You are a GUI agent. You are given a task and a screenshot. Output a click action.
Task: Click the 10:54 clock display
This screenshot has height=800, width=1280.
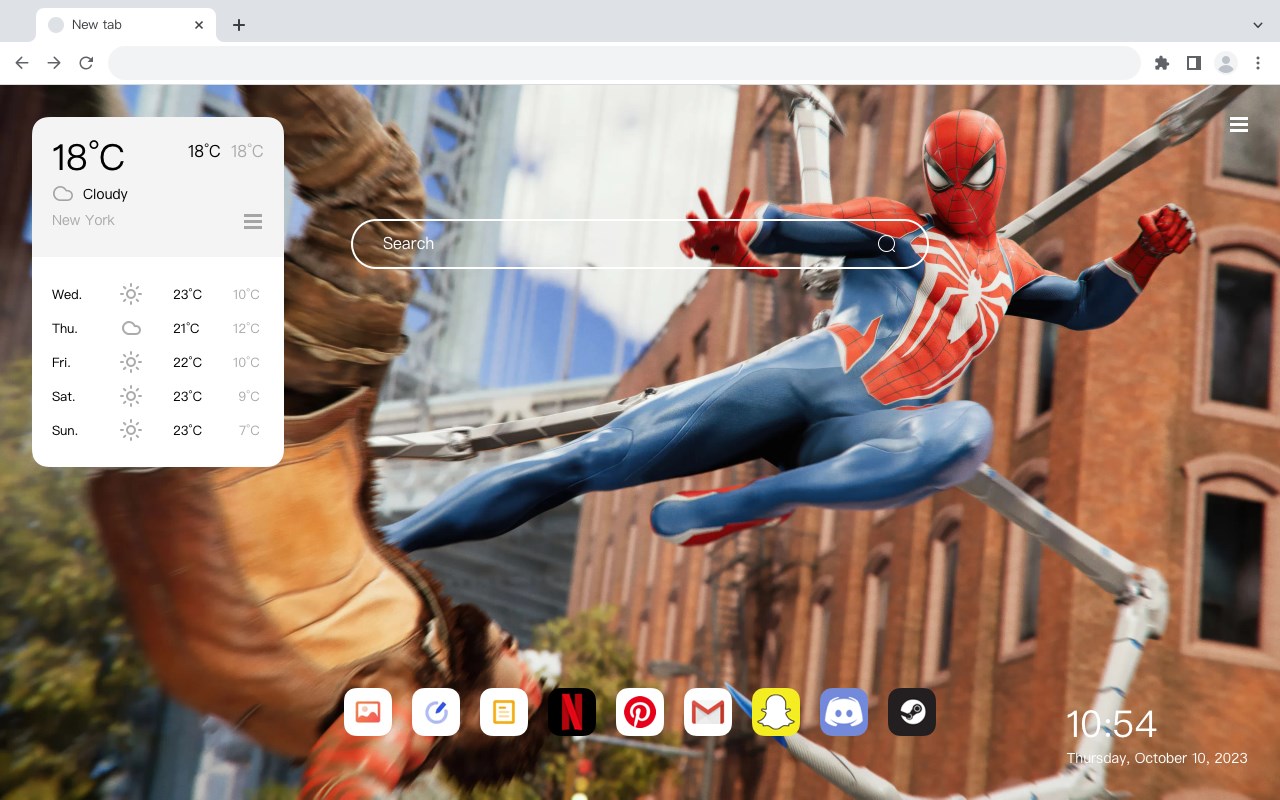1111,724
